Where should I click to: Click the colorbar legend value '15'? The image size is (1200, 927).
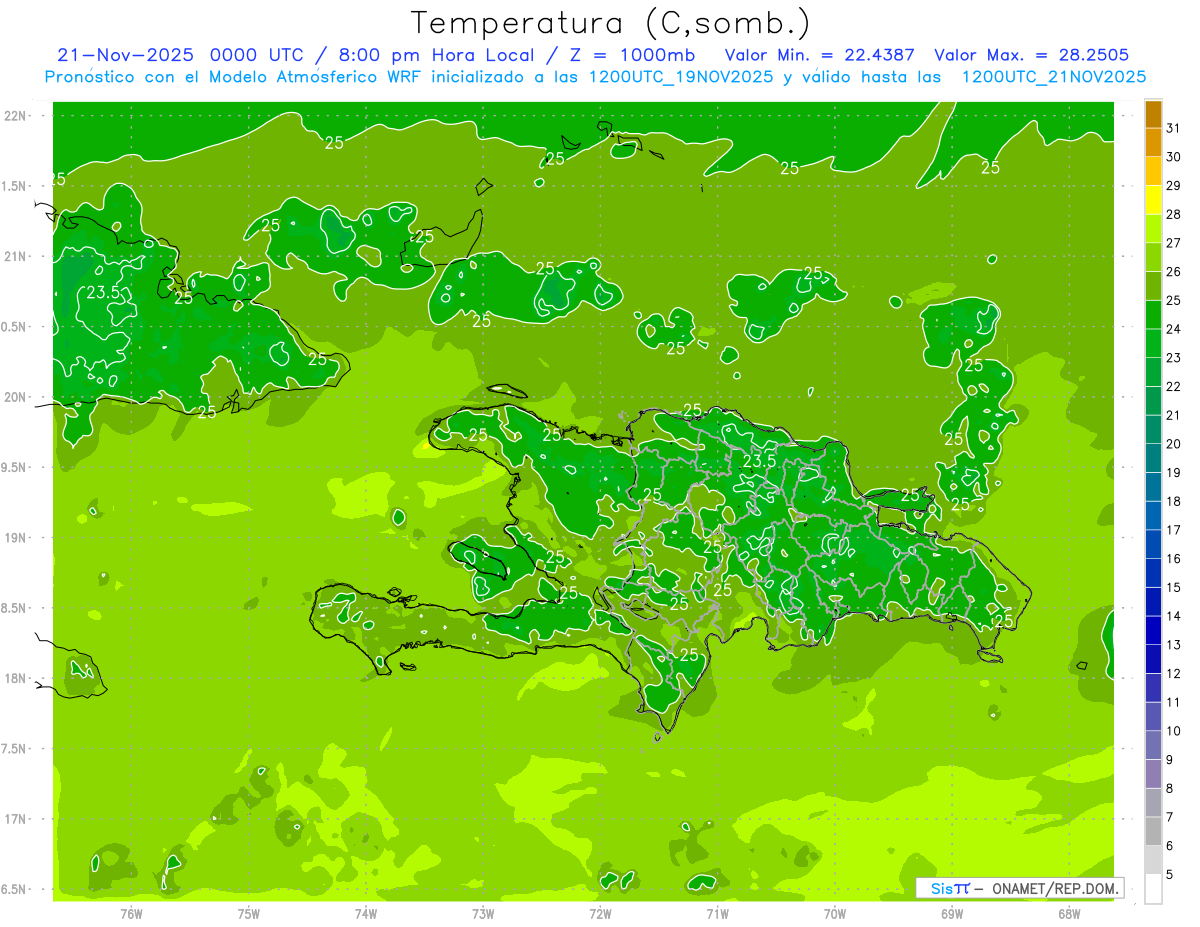tap(1174, 587)
